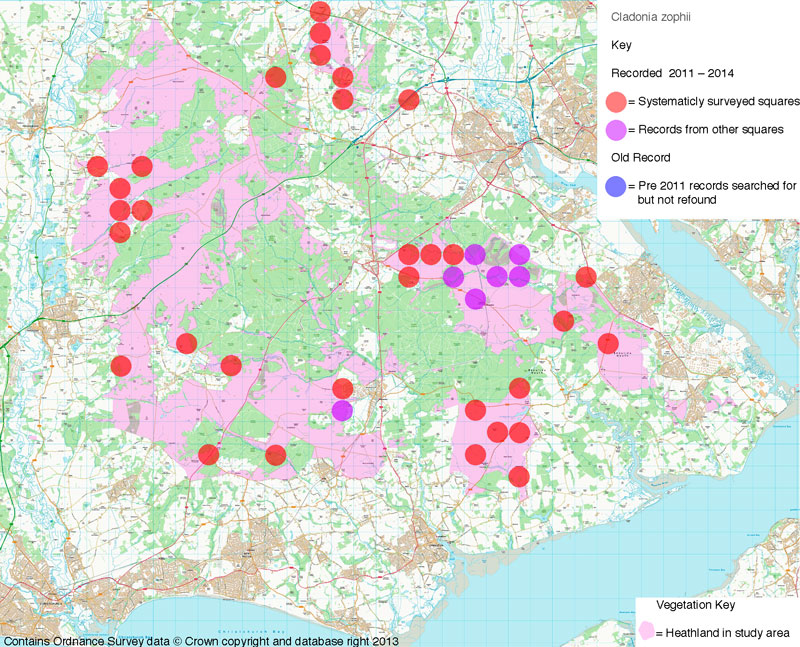Screen dimensions: 800x647
Task: Select the bottom-left-most red marker on the map
Action: (209, 455)
